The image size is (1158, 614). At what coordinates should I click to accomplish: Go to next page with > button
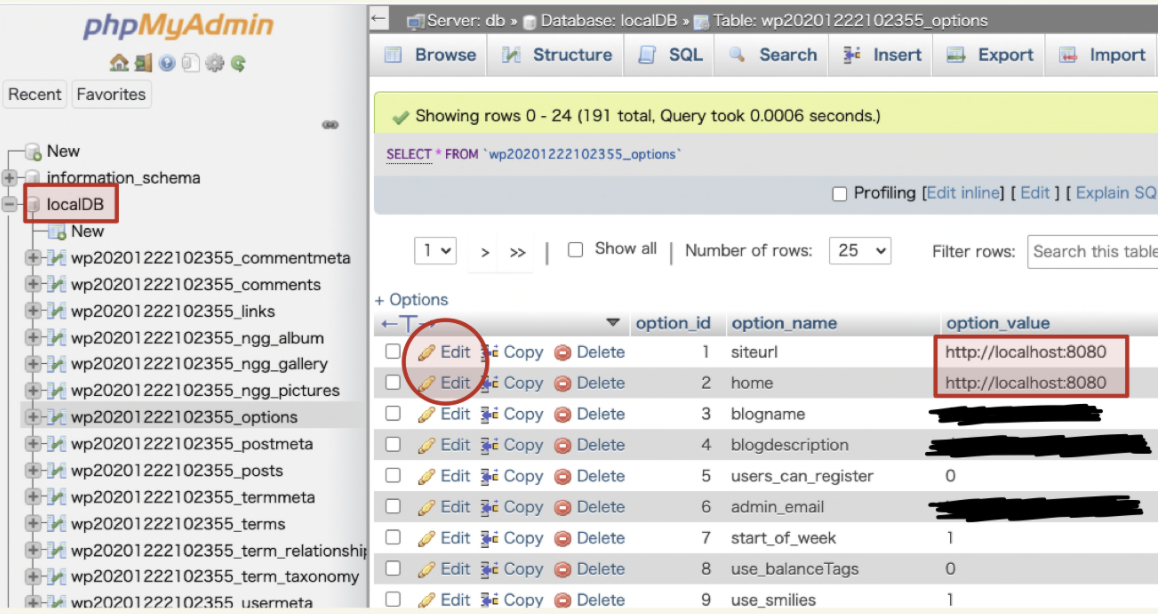pos(485,252)
